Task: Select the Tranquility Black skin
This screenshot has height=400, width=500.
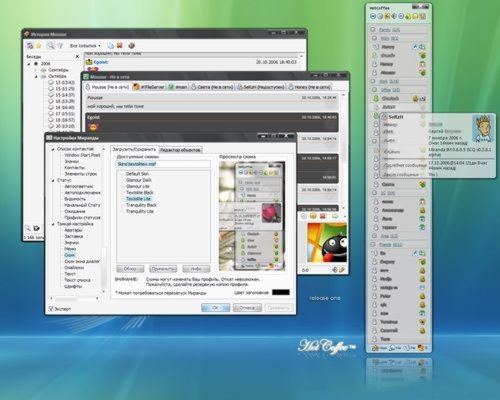Action: point(141,205)
